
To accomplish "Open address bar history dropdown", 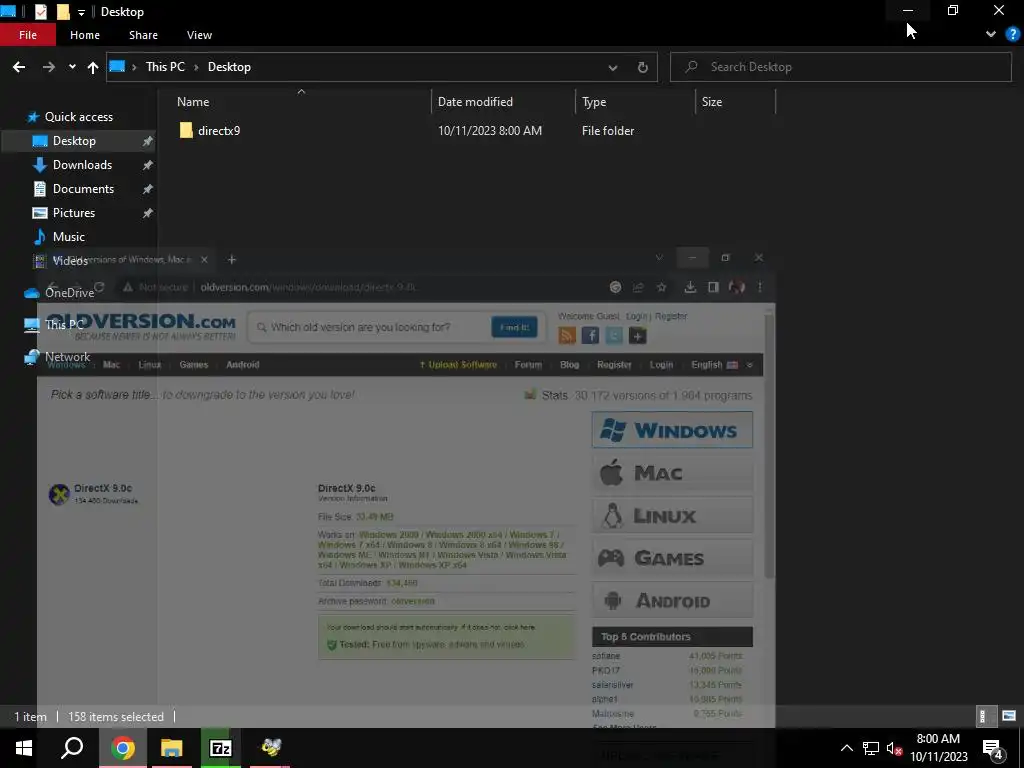I will [613, 67].
